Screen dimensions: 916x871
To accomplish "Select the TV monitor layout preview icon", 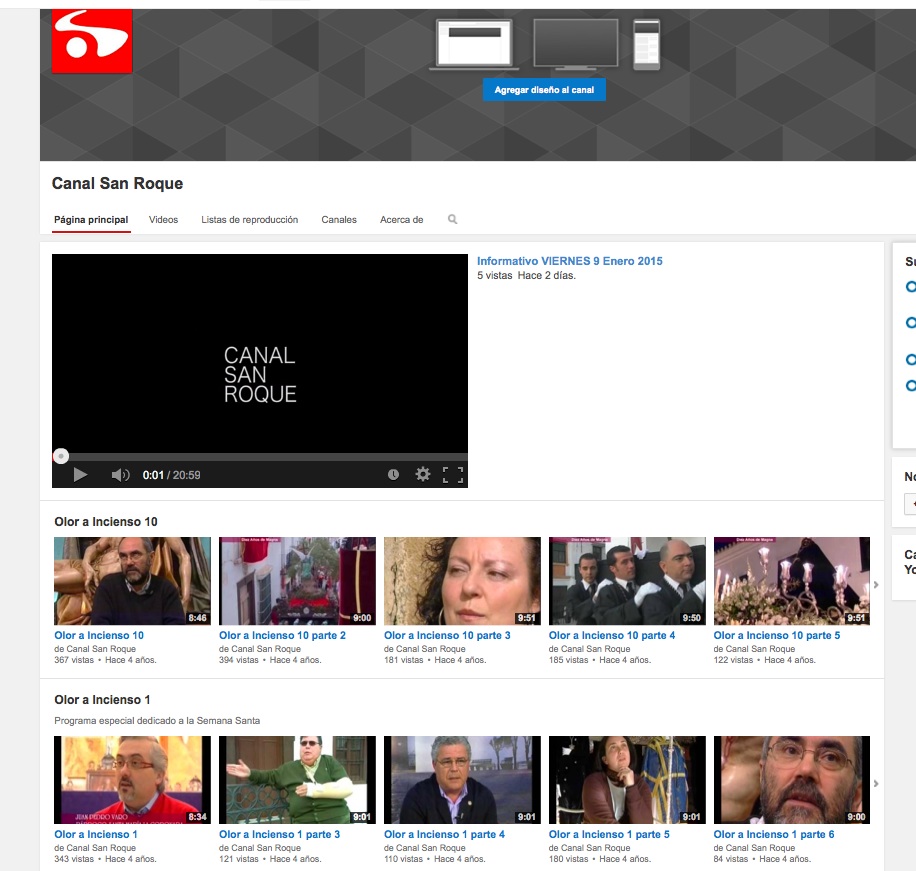I will (x=575, y=44).
